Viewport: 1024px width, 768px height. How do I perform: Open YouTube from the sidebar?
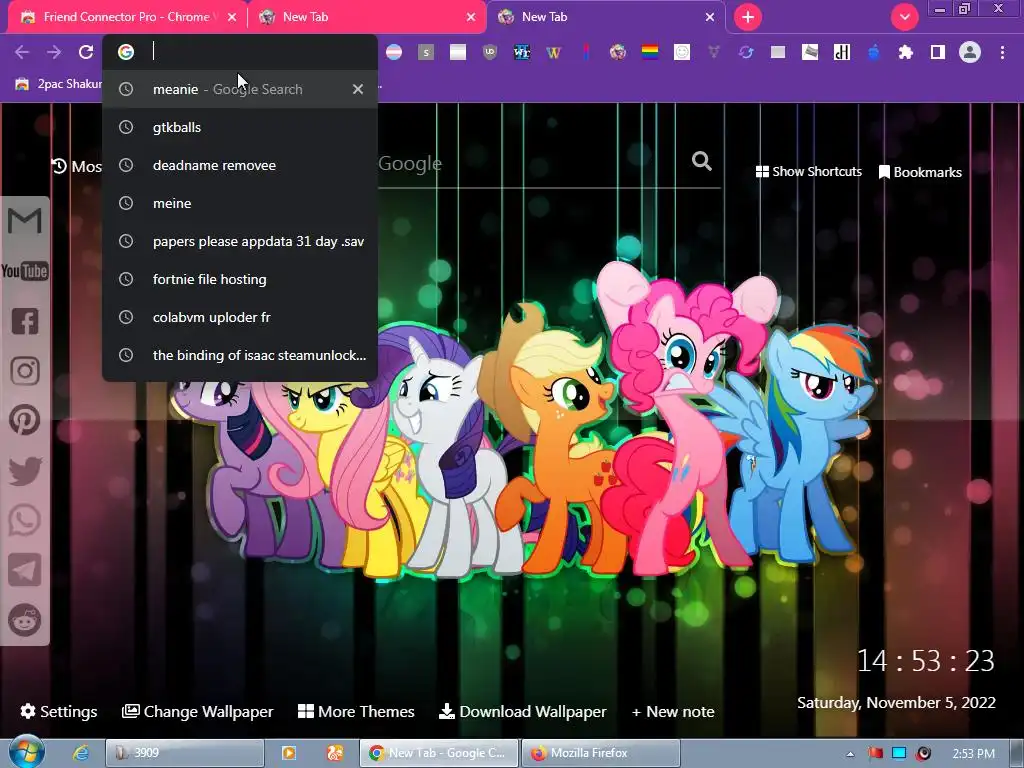click(x=25, y=271)
